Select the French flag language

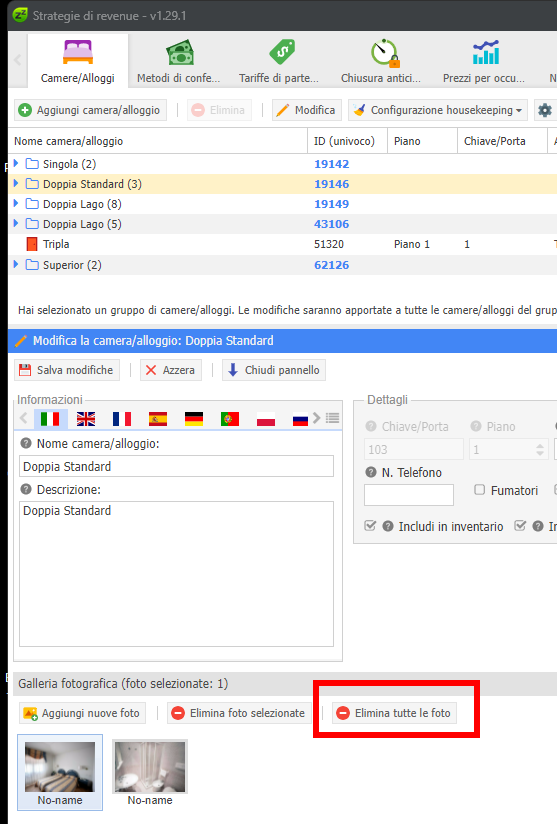pyautogui.click(x=122, y=419)
